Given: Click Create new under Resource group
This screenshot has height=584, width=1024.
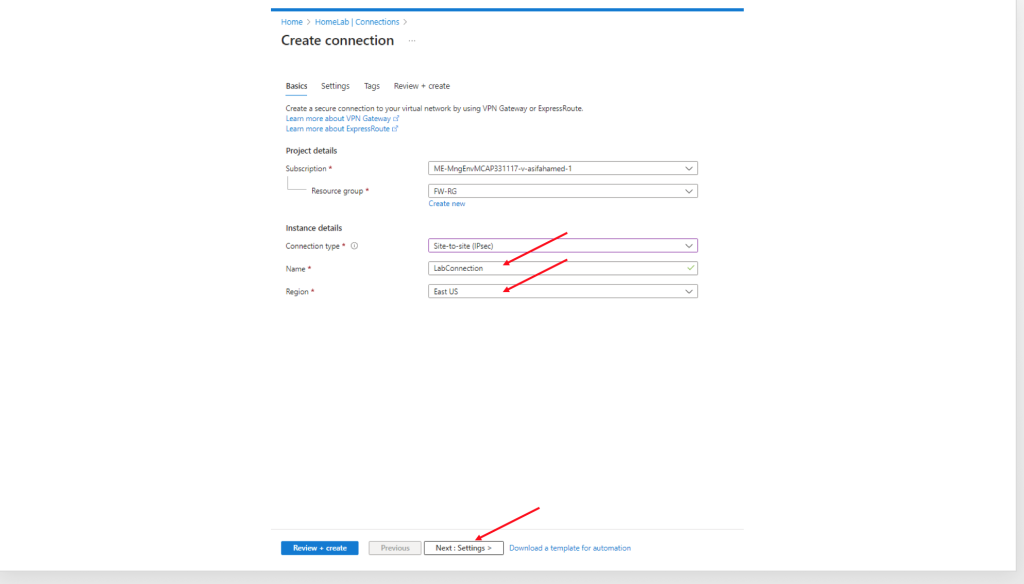Looking at the screenshot, I should tap(447, 204).
